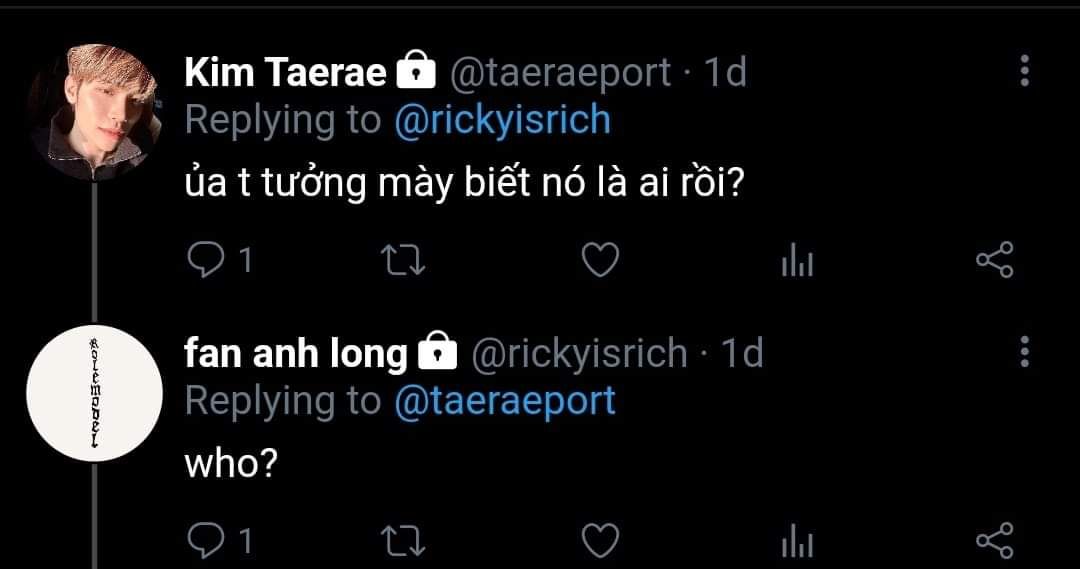Screen dimensions: 1080x569
Task: Open the Vietnamese tweet text by Kim Taerae
Action: click(465, 182)
